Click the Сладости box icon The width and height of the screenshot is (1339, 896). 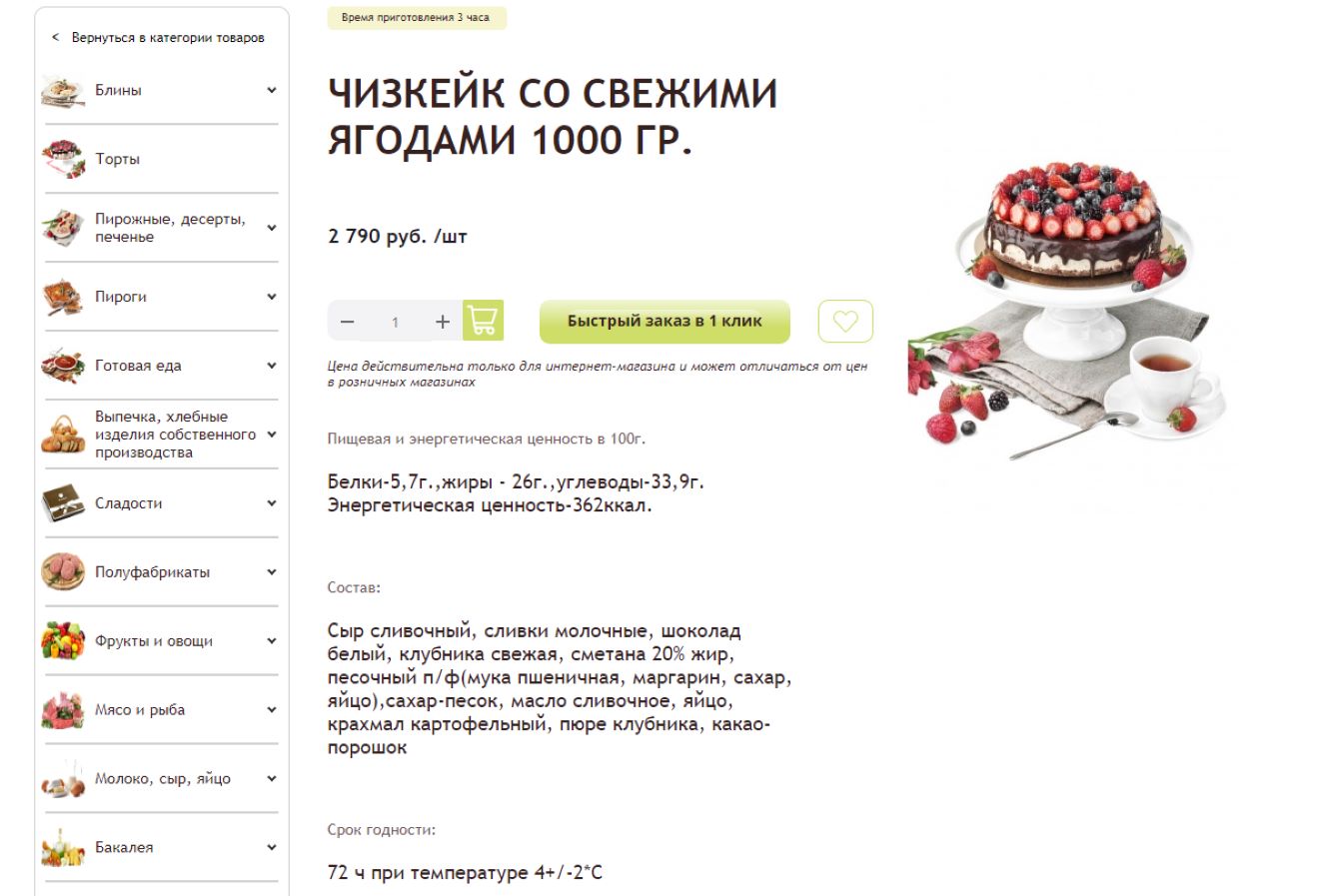[x=63, y=503]
